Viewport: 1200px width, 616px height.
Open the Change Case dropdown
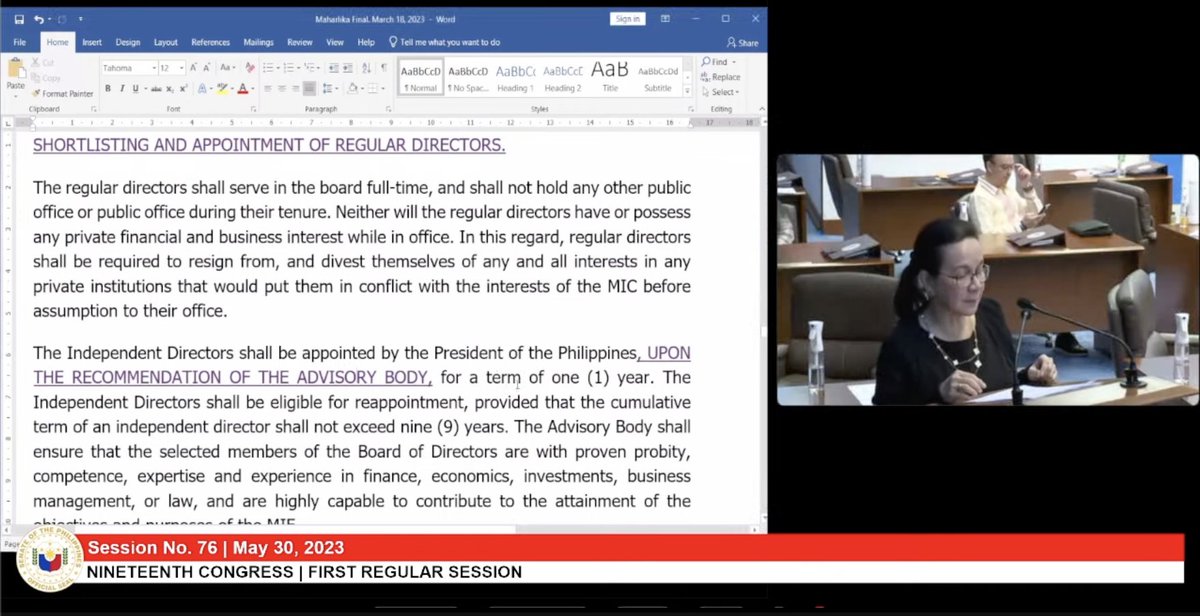pyautogui.click(x=228, y=68)
